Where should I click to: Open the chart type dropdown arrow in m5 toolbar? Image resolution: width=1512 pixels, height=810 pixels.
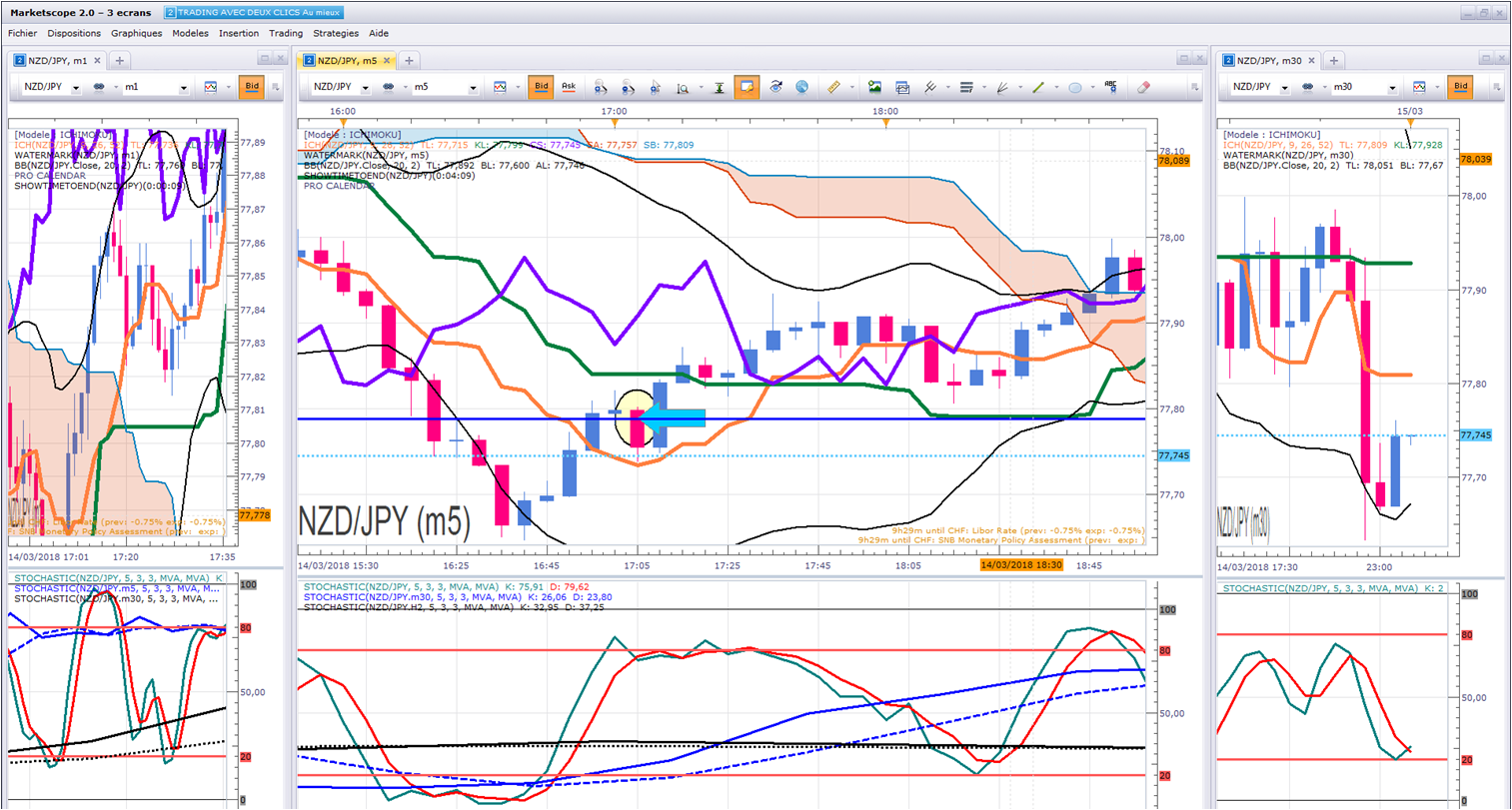[x=517, y=88]
